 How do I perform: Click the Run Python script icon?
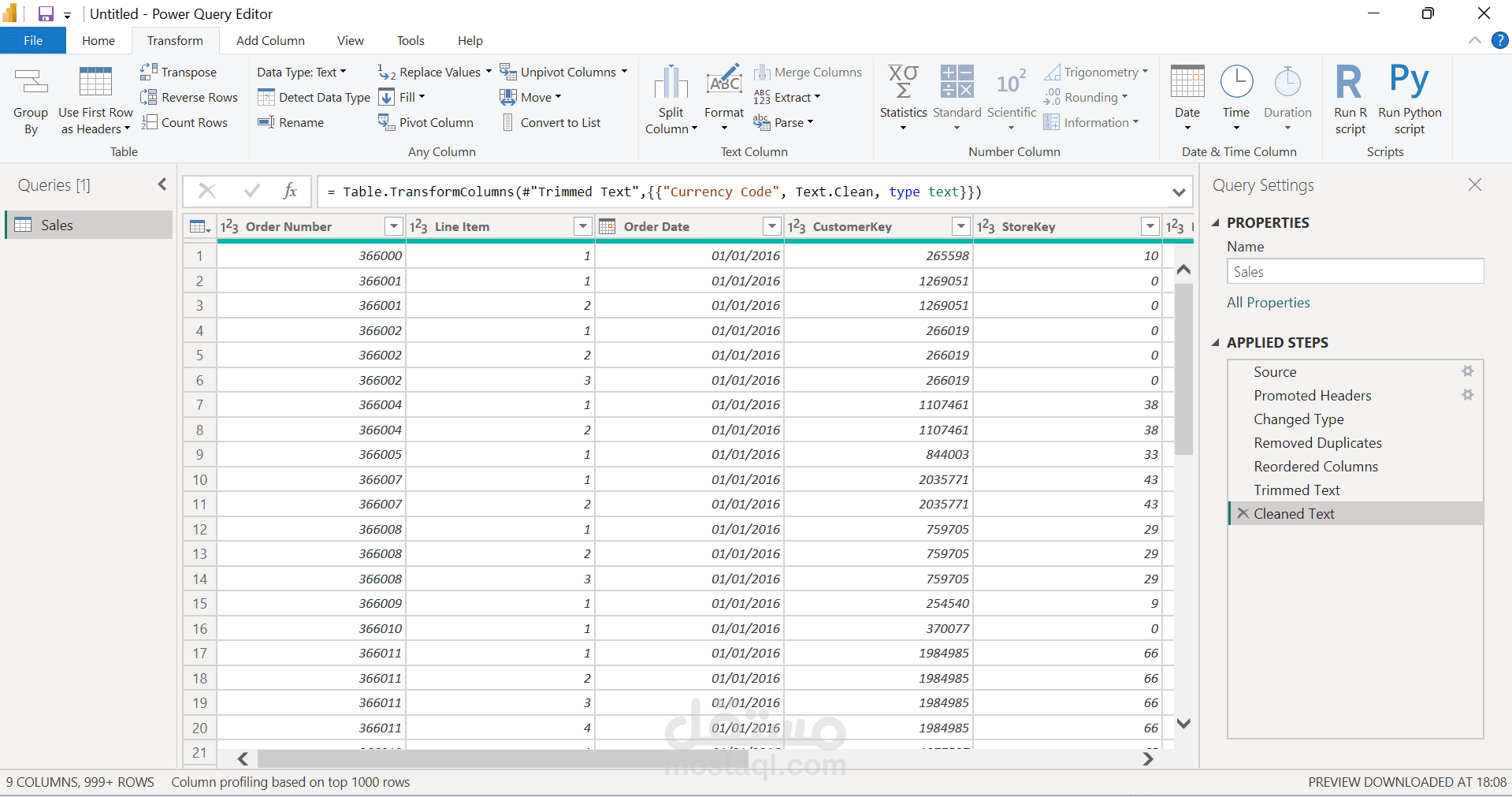1410,80
